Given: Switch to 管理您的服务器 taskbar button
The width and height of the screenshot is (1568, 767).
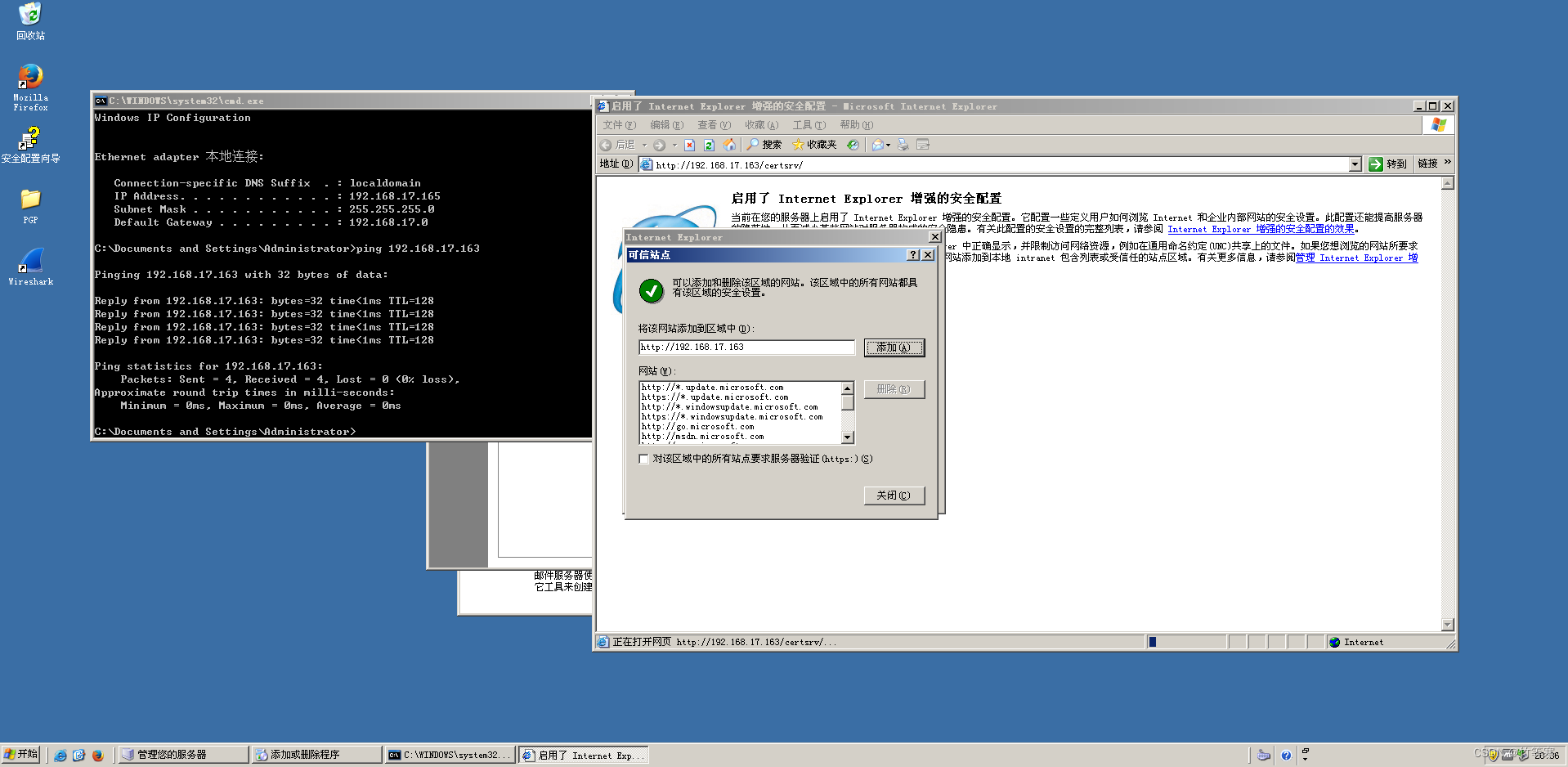Looking at the screenshot, I should [x=183, y=755].
